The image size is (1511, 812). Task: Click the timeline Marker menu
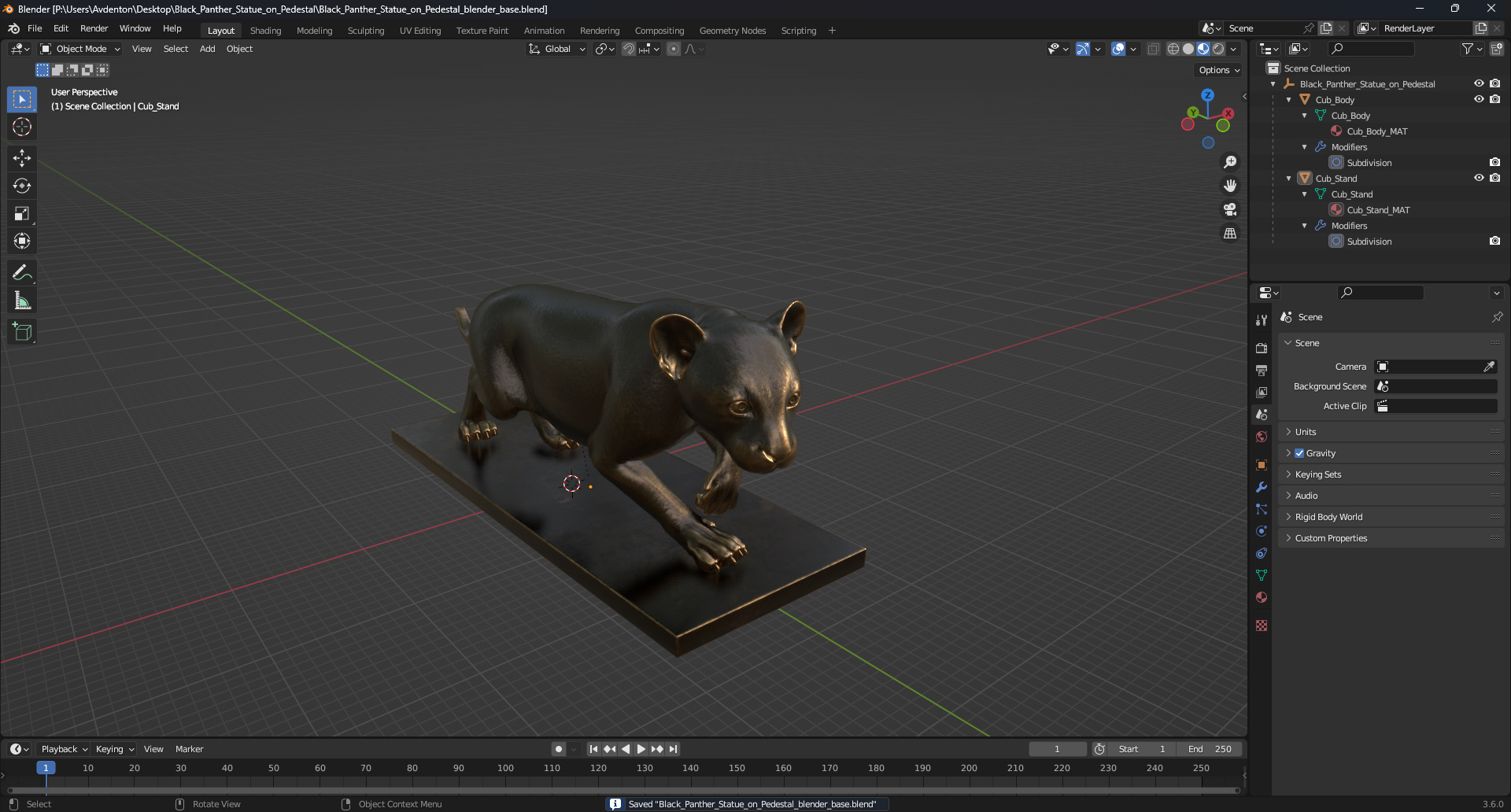(189, 749)
